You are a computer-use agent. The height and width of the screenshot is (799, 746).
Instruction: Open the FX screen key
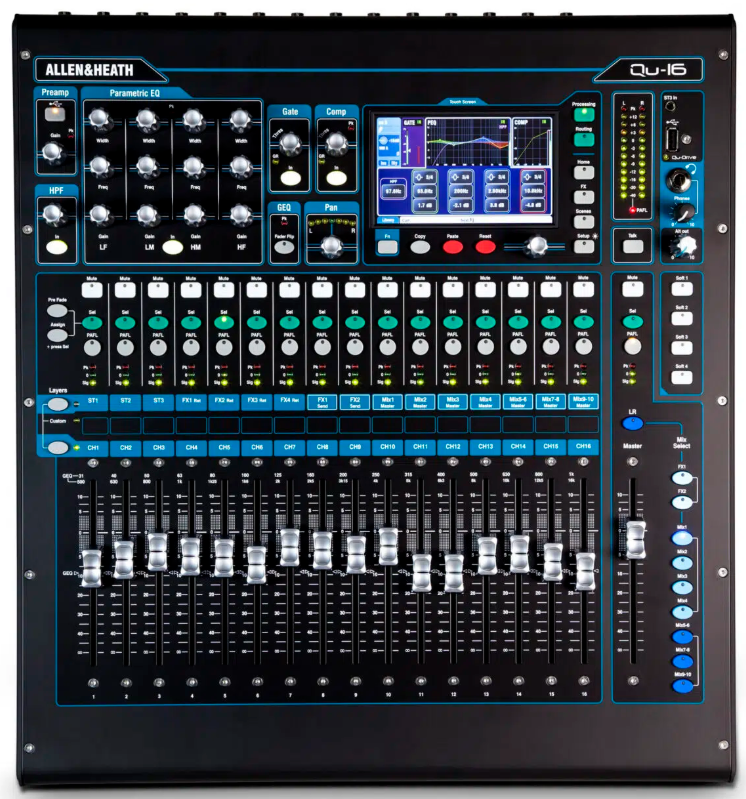pos(584,197)
